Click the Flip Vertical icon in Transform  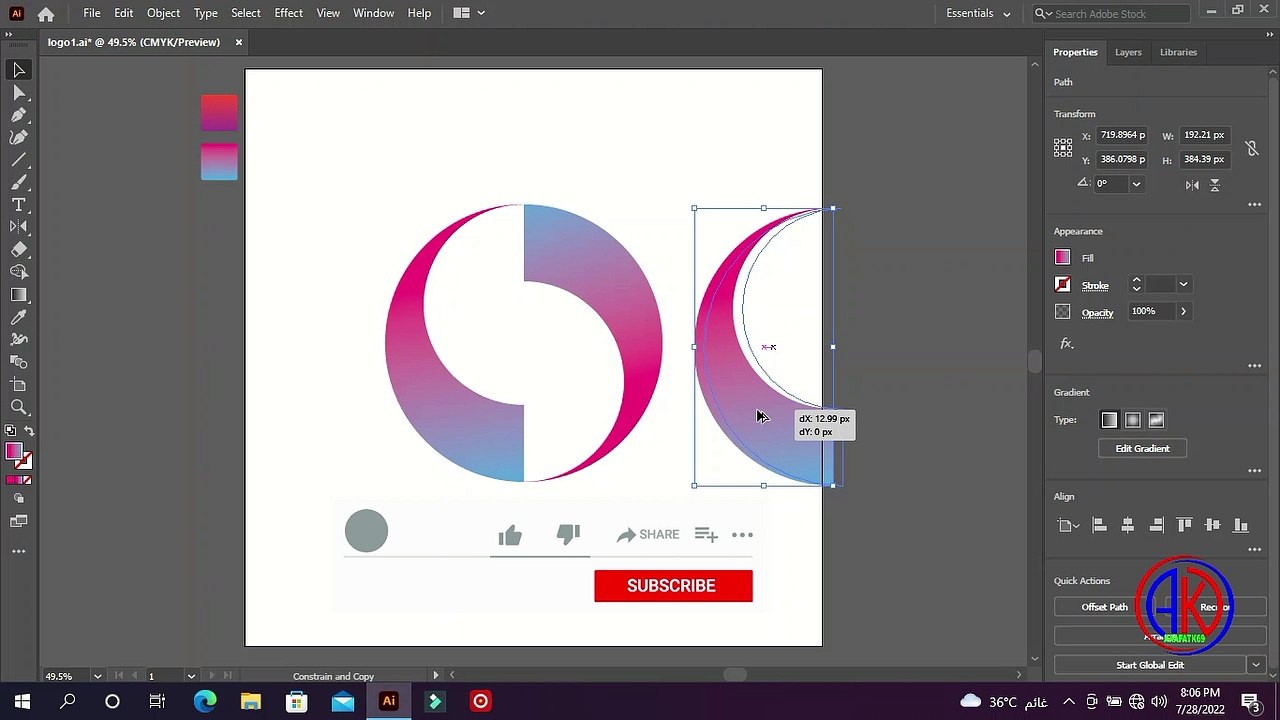point(1215,185)
